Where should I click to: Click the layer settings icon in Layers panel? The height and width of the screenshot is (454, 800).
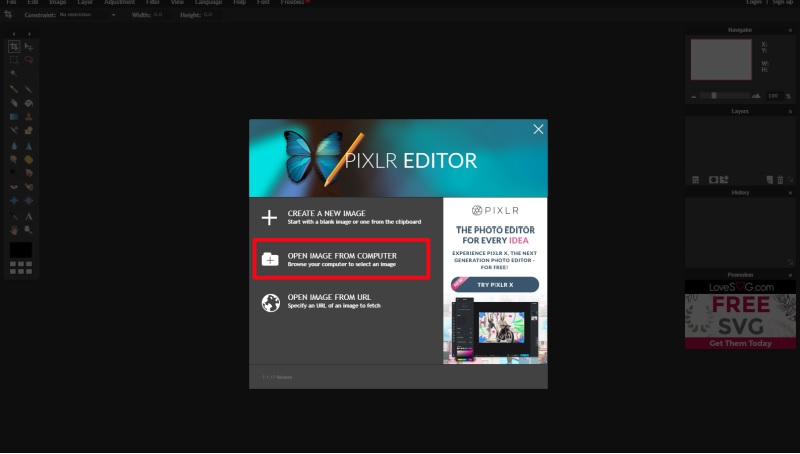coord(695,180)
